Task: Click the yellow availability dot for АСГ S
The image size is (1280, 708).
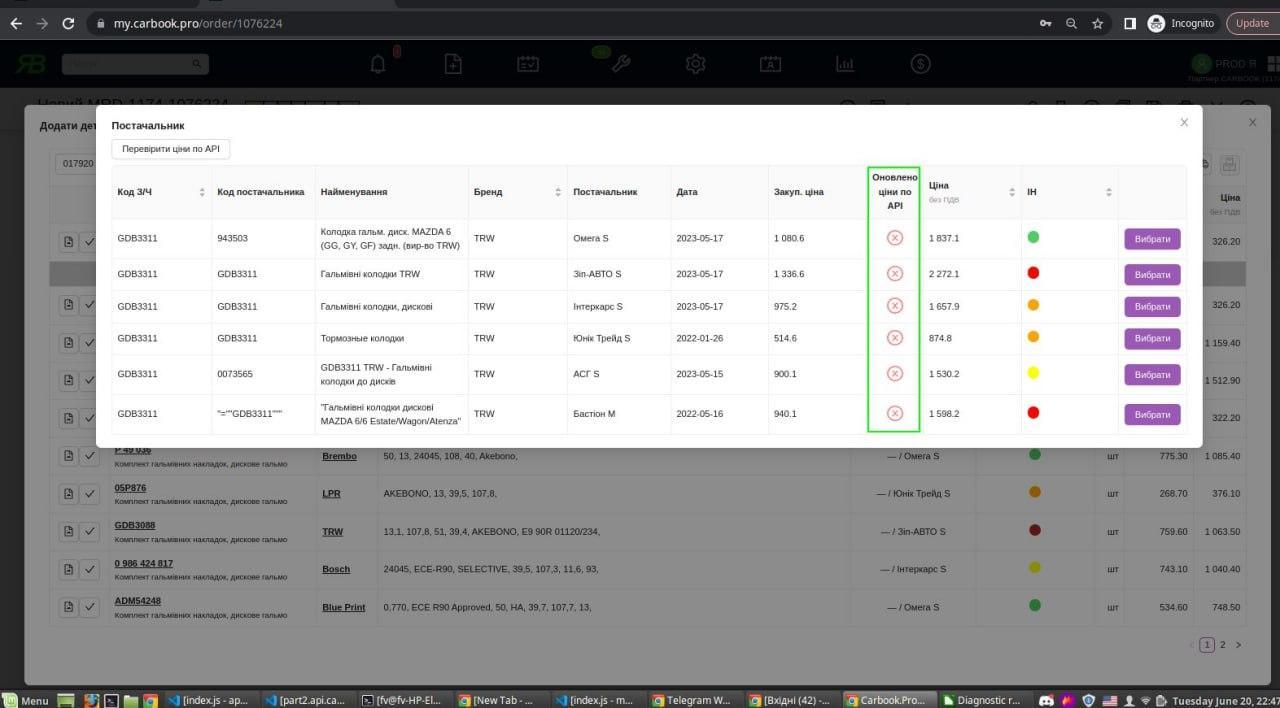Action: pyautogui.click(x=1033, y=373)
